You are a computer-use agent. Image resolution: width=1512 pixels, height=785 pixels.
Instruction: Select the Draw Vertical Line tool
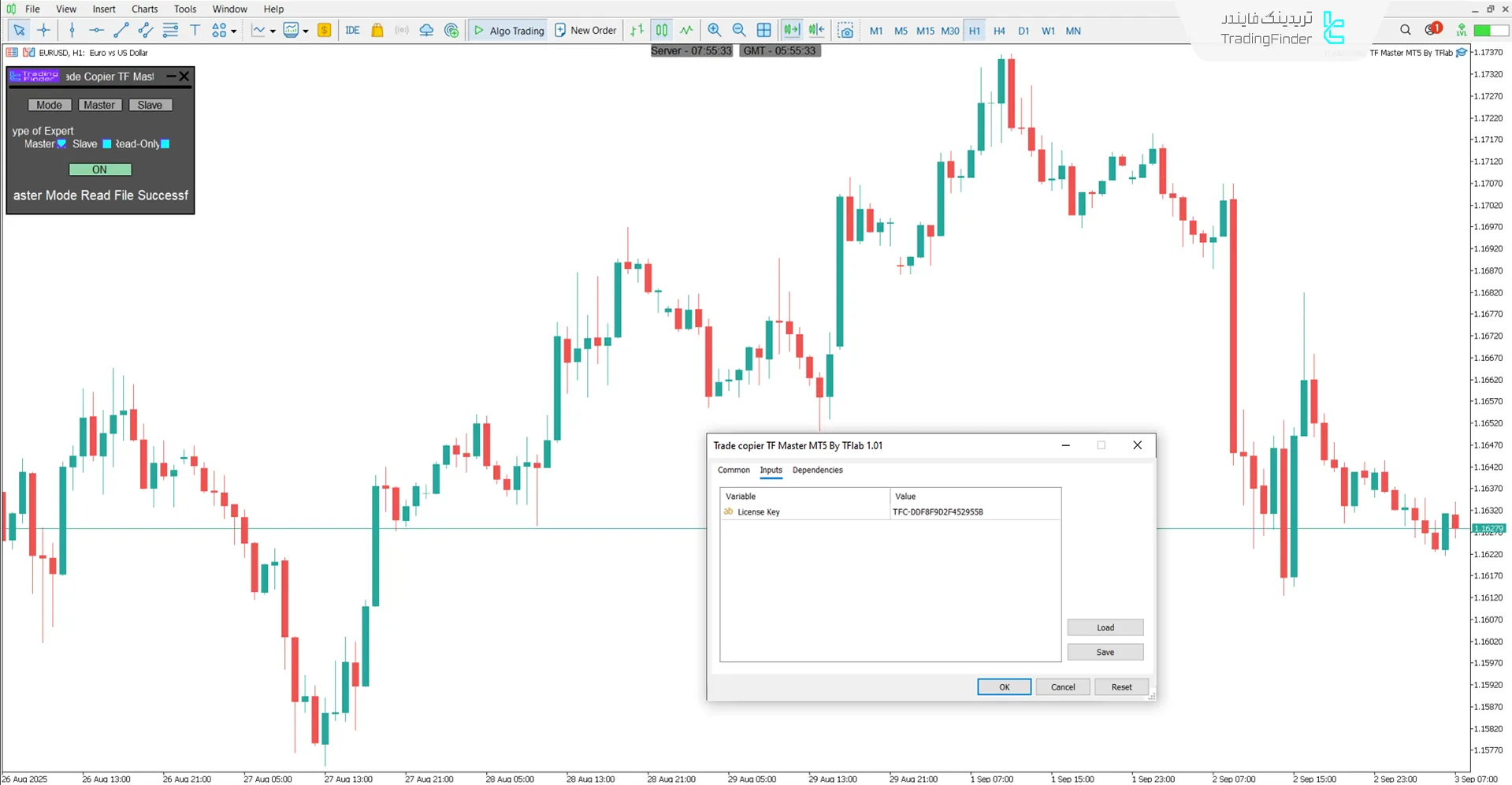(72, 30)
